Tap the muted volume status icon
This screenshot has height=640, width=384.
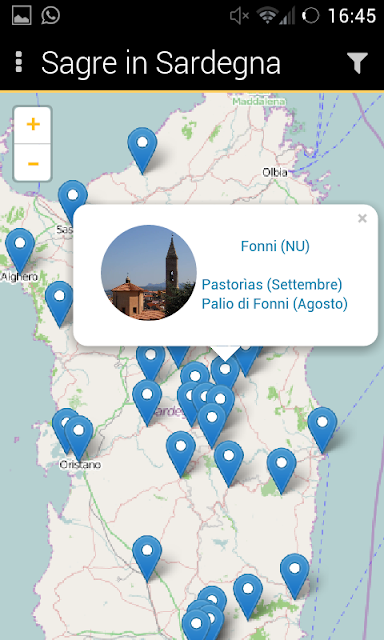[x=239, y=16]
